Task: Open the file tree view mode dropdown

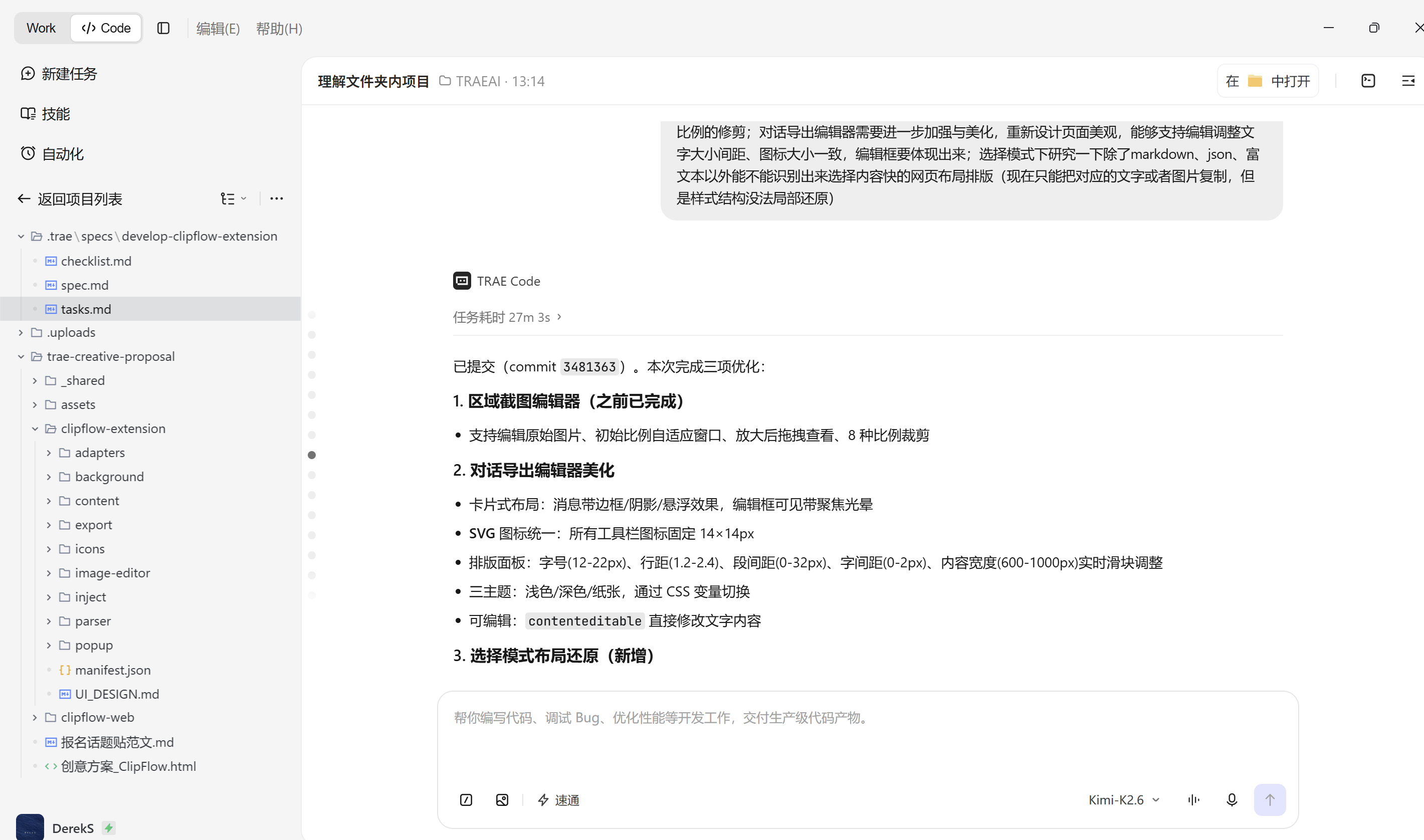Action: [233, 198]
